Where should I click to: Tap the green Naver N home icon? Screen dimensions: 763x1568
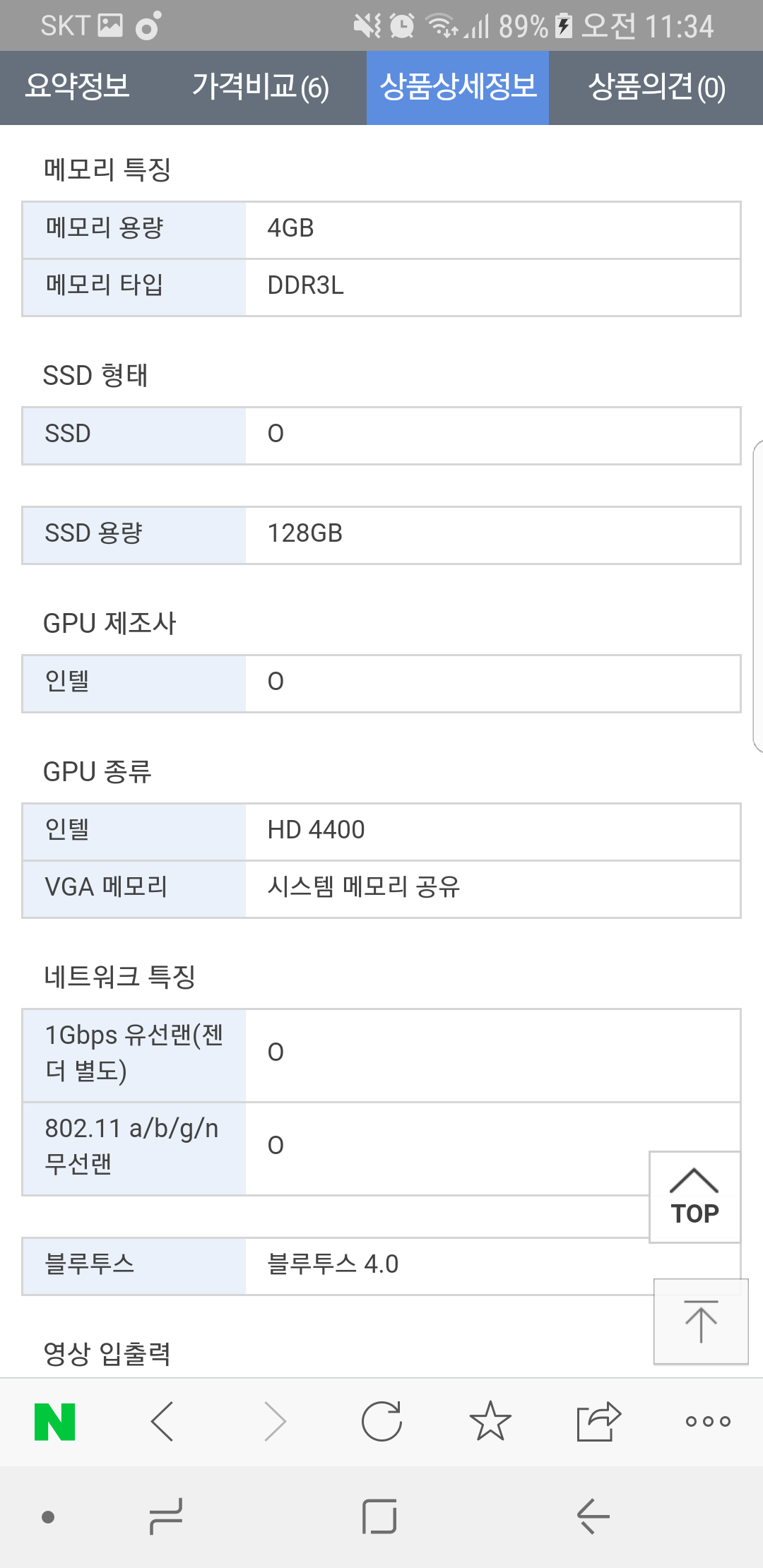tap(55, 1422)
